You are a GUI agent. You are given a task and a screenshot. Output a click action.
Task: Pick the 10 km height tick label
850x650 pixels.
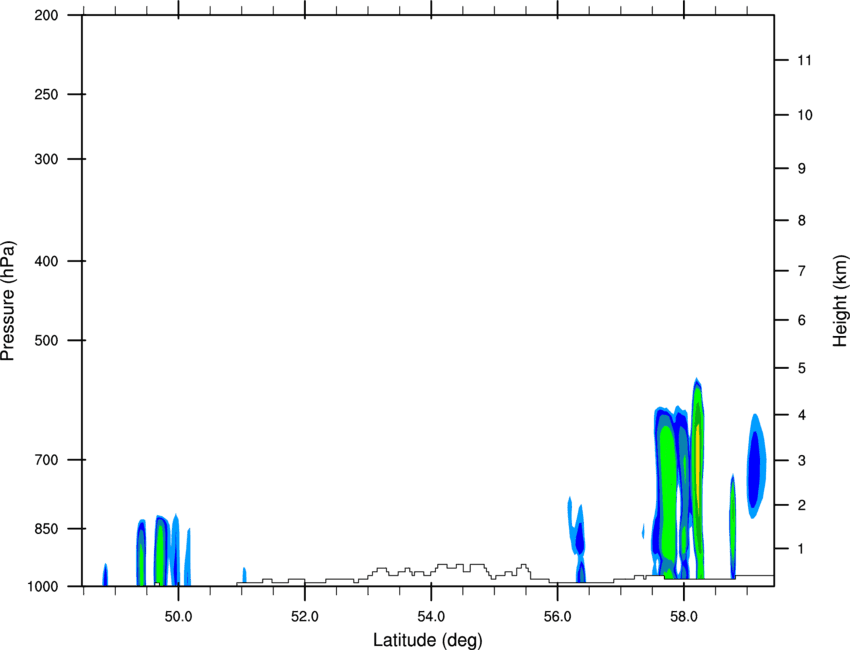804,115
